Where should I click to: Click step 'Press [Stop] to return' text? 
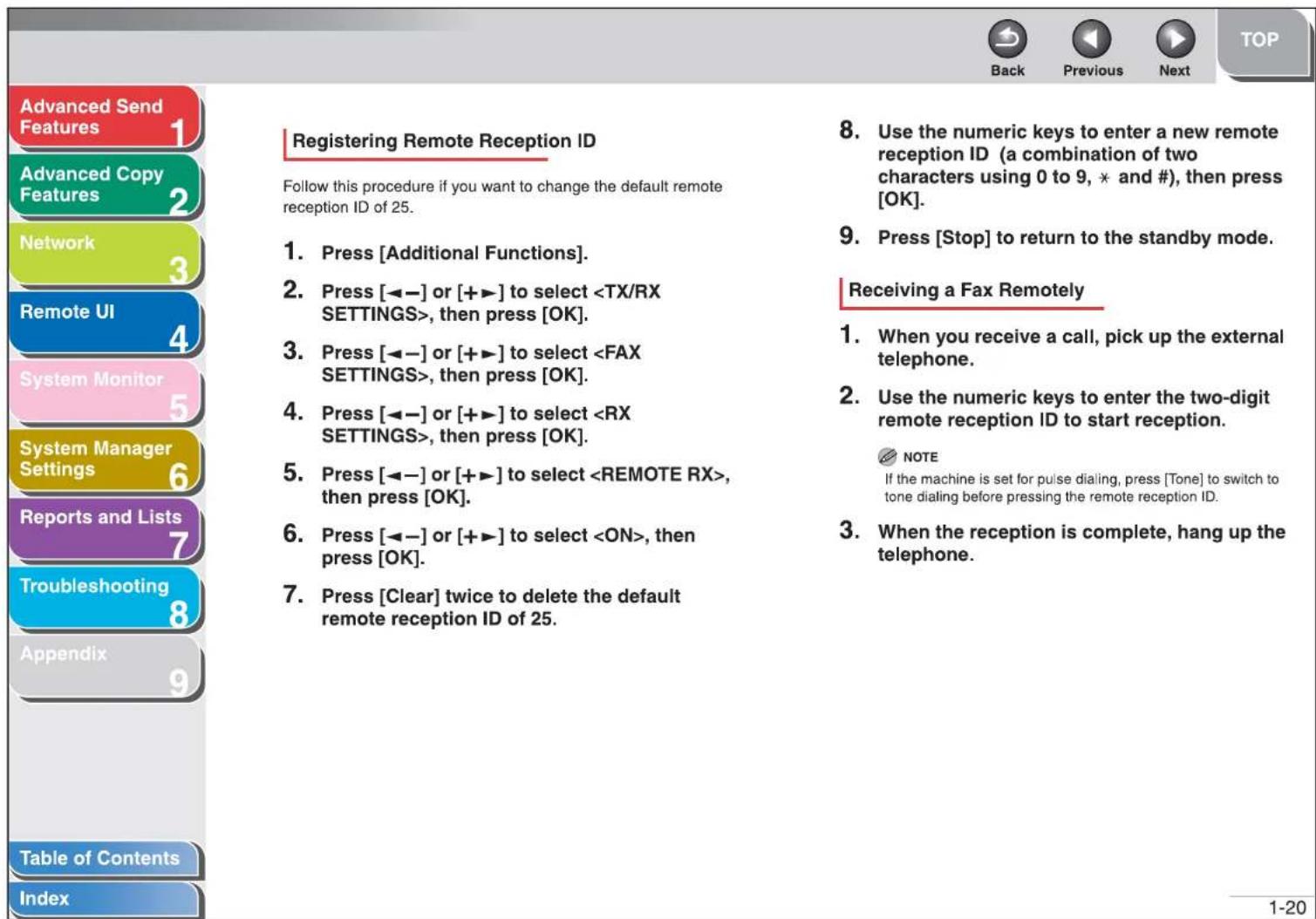(1075, 238)
